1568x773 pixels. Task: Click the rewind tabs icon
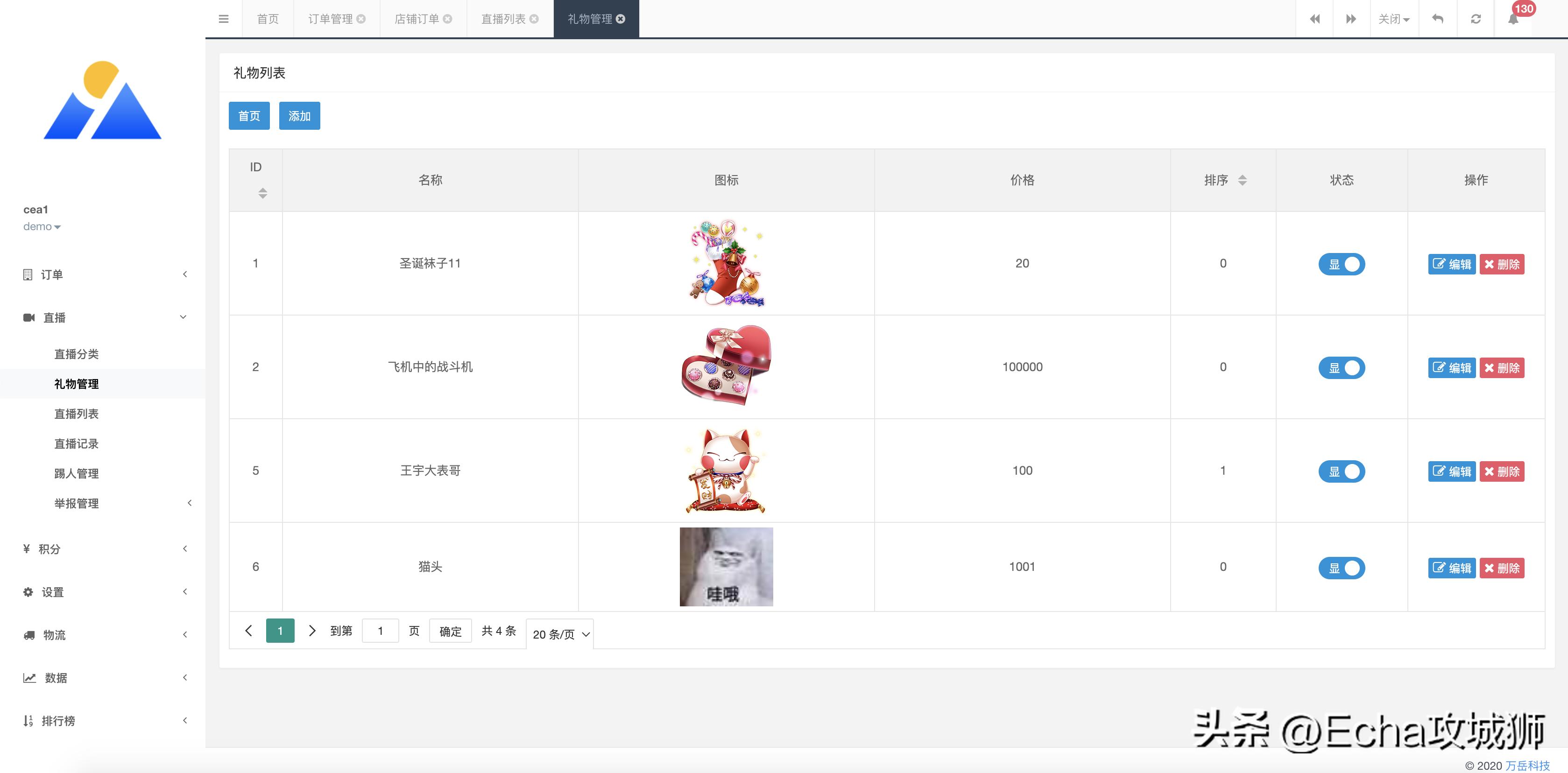point(1315,18)
